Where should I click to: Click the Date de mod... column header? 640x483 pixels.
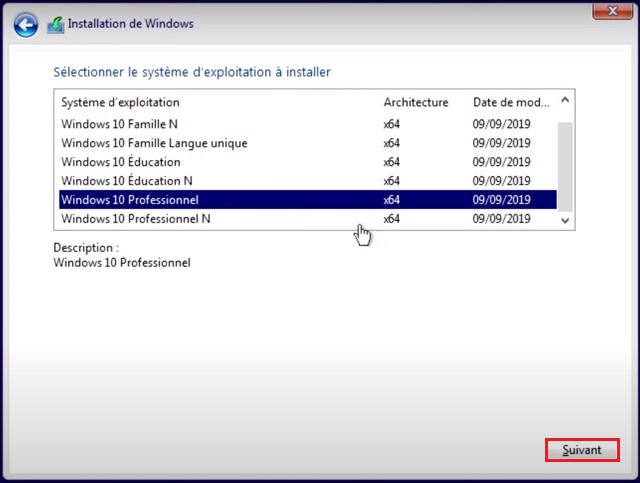coord(511,102)
